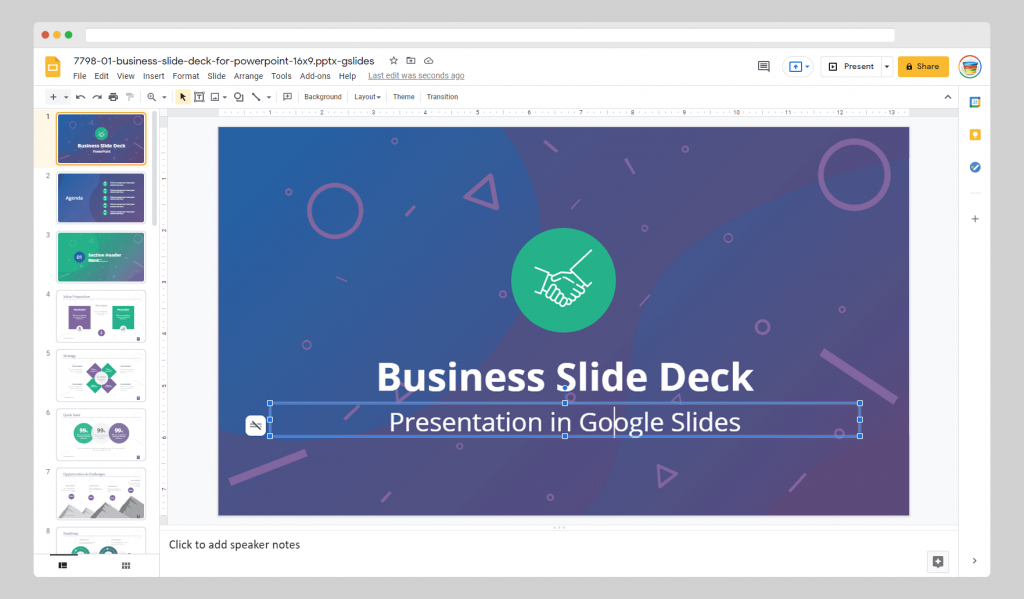Viewport: 1024px width, 599px height.
Task: Switch to filmstrip view
Action: (63, 565)
